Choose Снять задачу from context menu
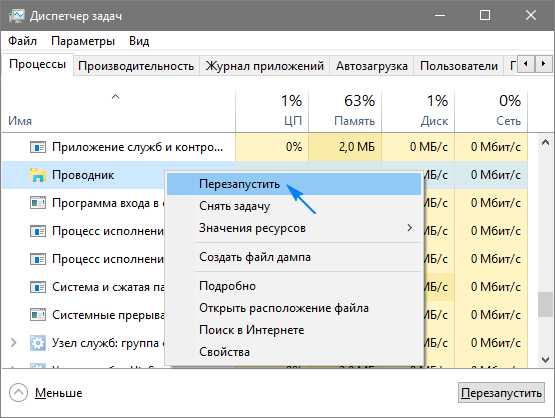This screenshot has height=418, width=555. point(234,206)
